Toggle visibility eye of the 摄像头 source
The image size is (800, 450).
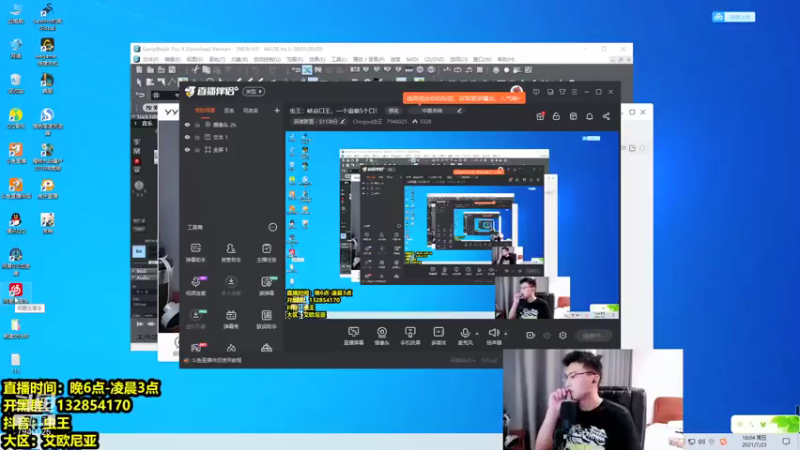pyautogui.click(x=187, y=124)
